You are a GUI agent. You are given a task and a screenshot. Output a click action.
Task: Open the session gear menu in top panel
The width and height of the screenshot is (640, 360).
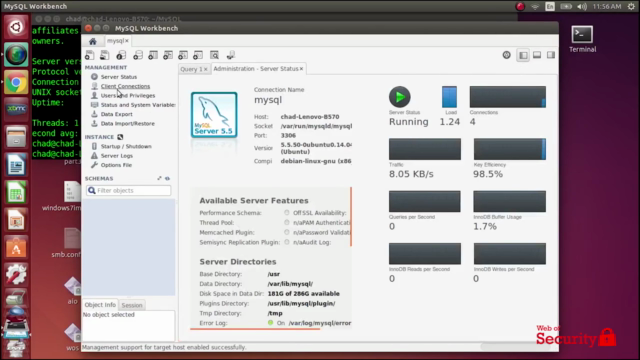[x=631, y=7]
